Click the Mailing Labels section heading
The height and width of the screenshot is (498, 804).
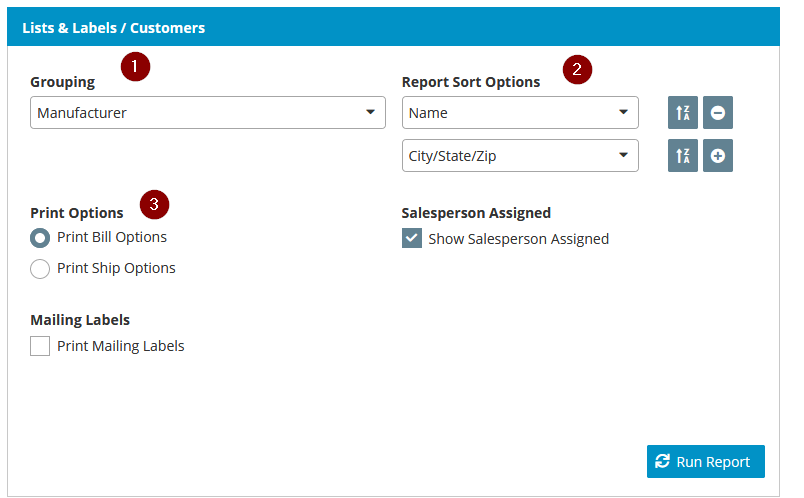[x=80, y=320]
